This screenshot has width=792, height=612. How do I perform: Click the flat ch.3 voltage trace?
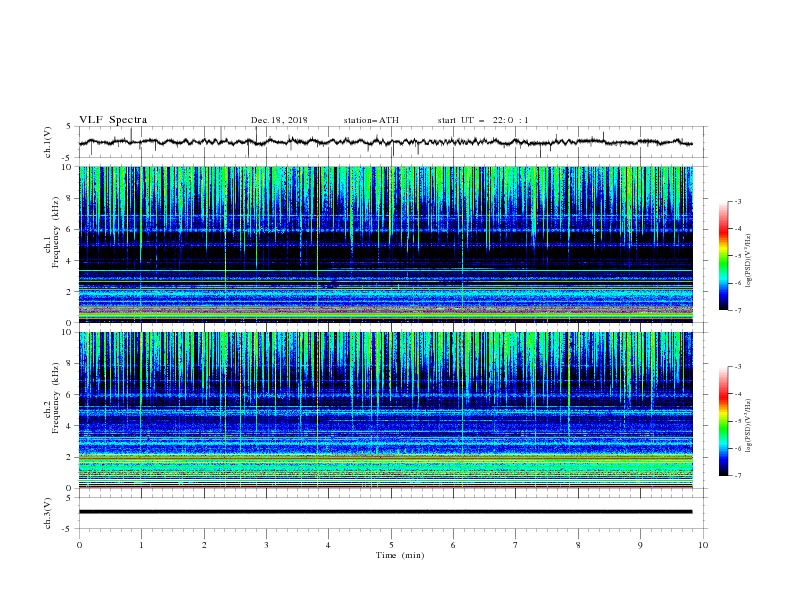(385, 512)
